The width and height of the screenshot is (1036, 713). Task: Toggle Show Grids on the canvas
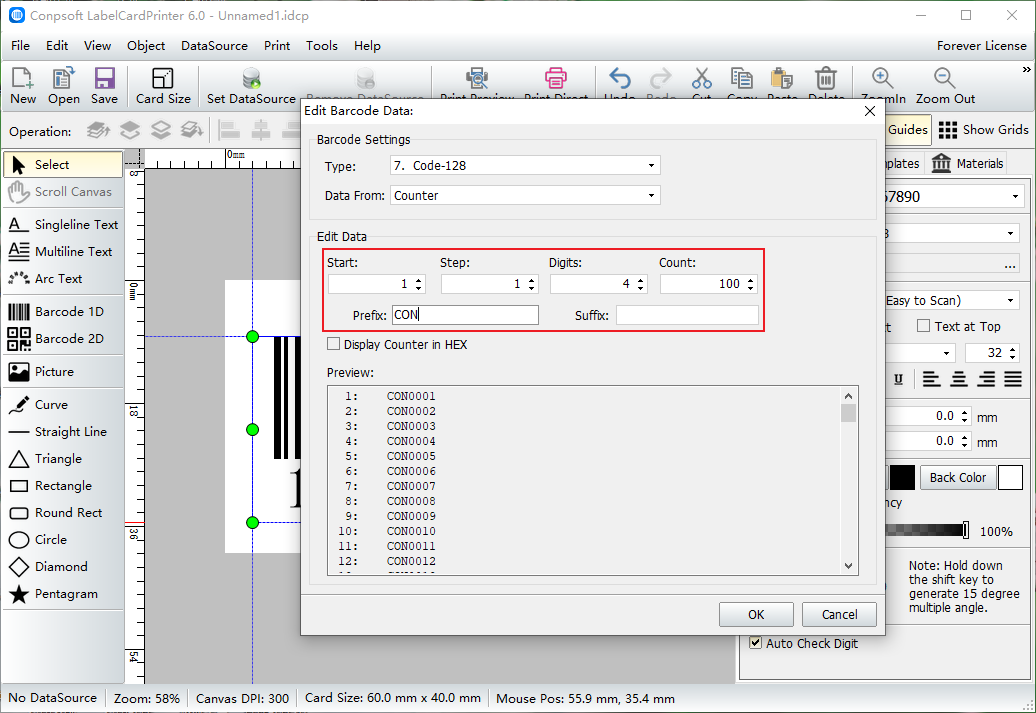pyautogui.click(x=983, y=130)
